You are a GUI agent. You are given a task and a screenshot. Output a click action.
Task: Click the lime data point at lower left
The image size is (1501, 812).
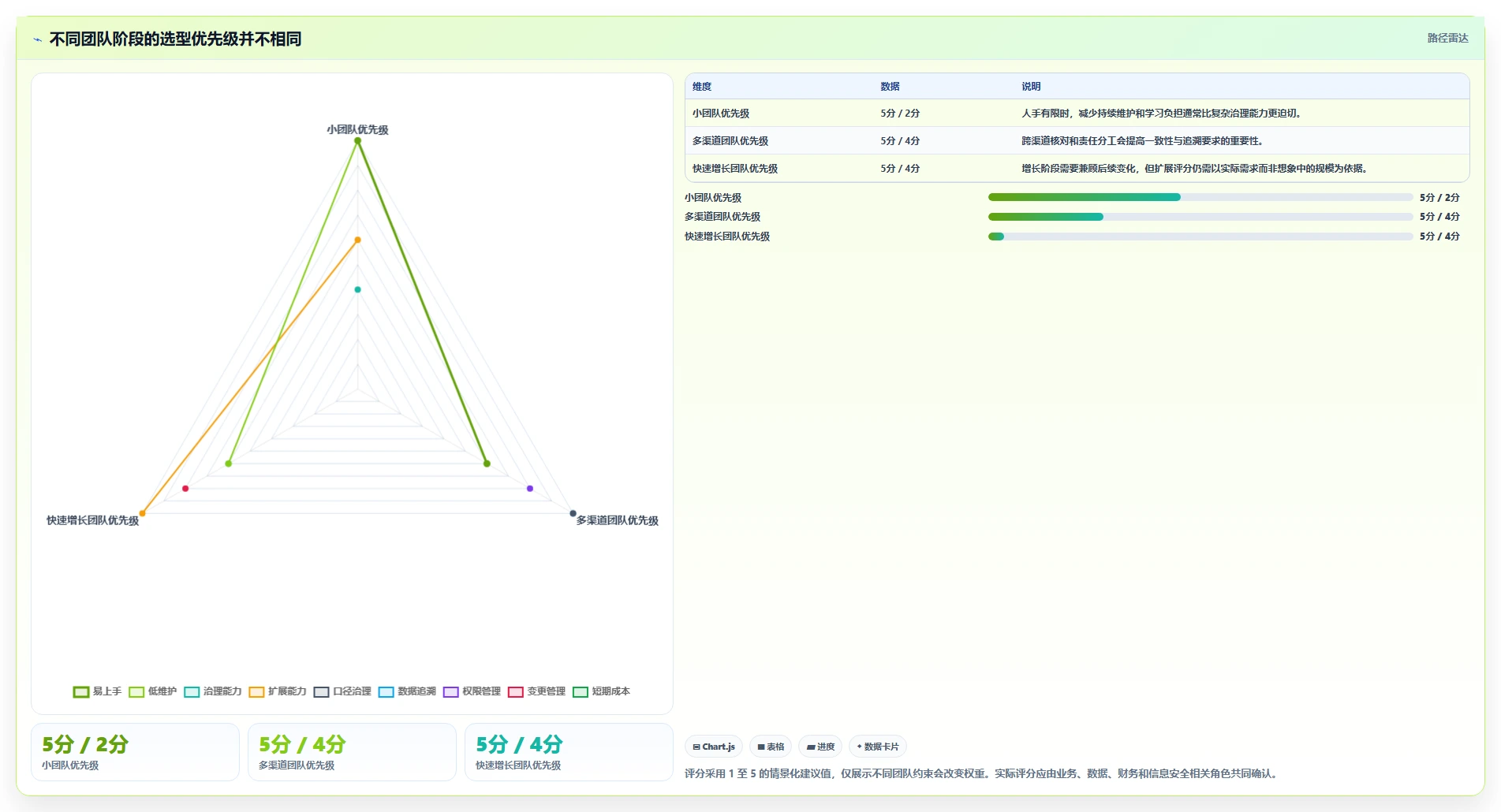pos(229,464)
